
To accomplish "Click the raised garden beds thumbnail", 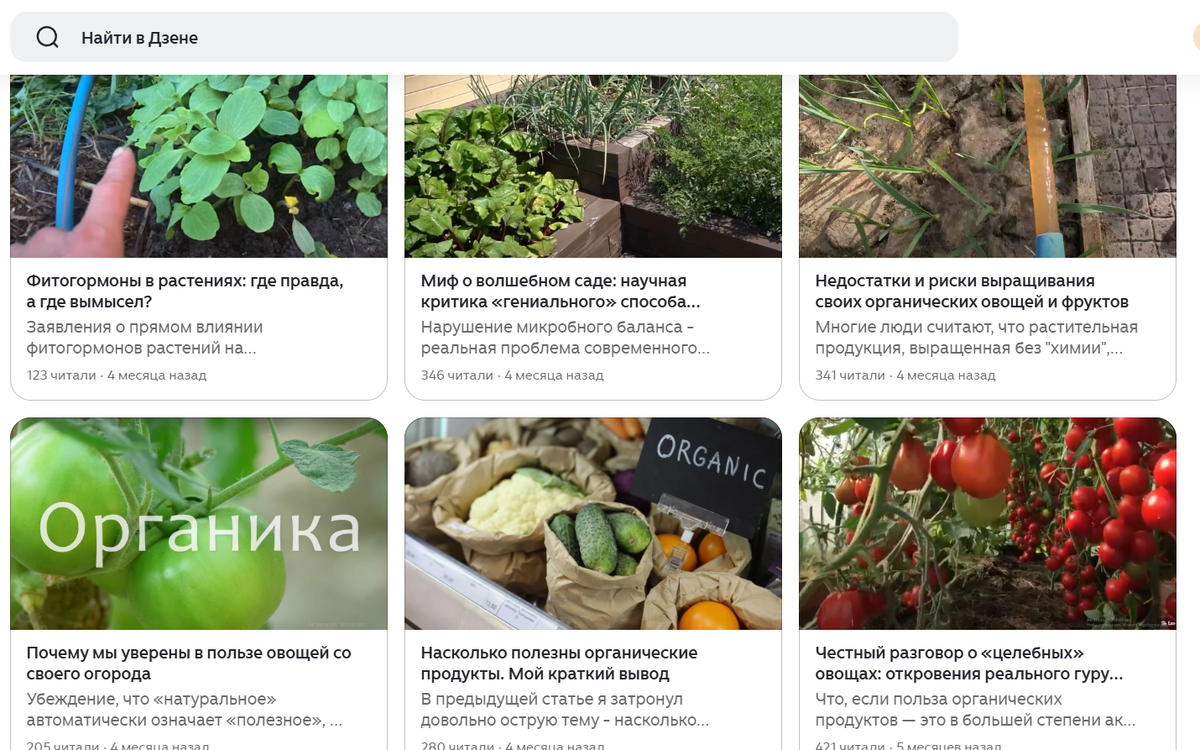I will [x=593, y=166].
